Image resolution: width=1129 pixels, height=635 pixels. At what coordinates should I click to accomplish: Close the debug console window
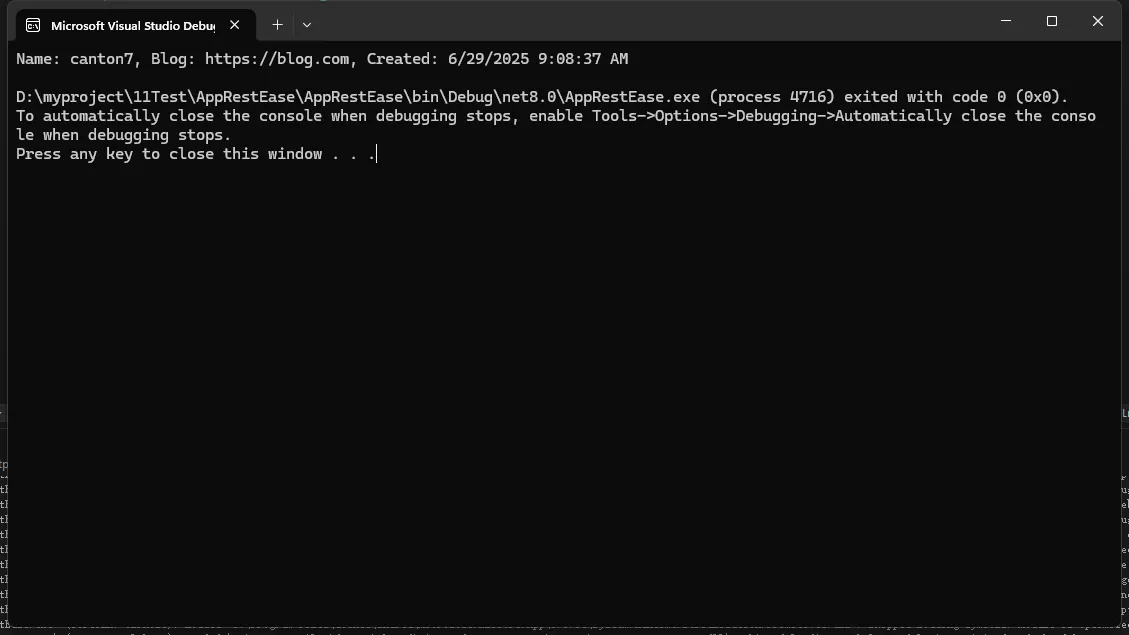pyautogui.click(x=1098, y=21)
